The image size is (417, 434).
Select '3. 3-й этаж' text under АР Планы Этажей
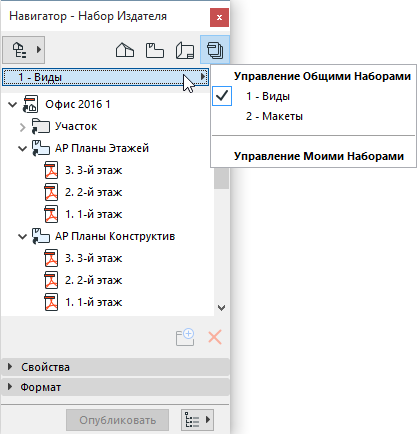pyautogui.click(x=94, y=170)
